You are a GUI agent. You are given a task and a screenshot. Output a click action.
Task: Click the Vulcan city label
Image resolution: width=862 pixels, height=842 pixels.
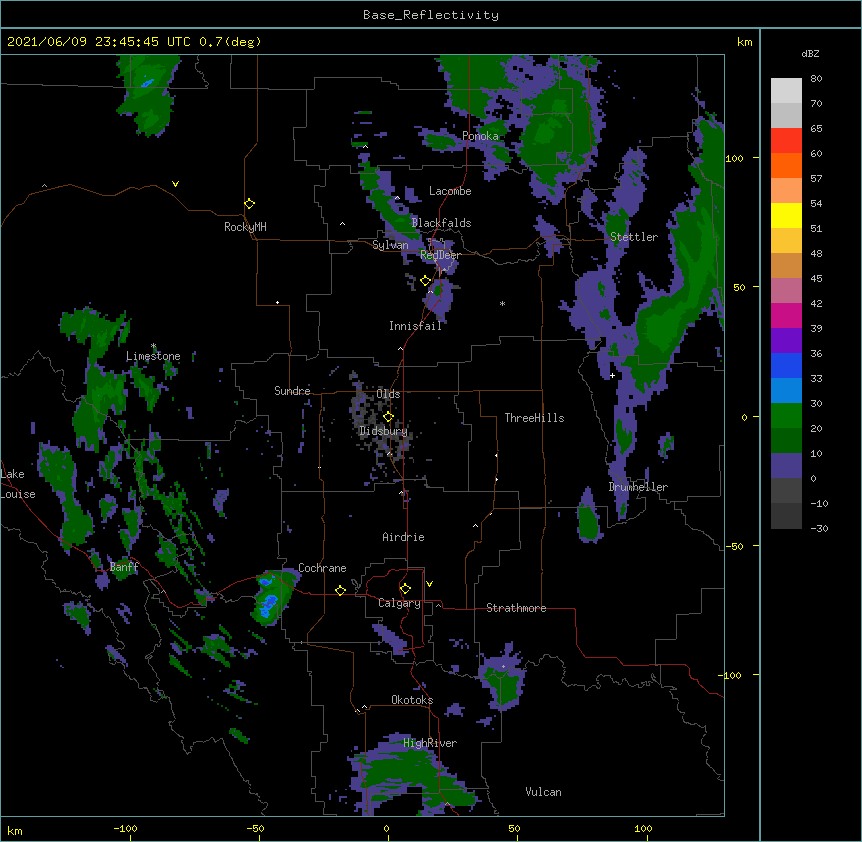pos(543,792)
